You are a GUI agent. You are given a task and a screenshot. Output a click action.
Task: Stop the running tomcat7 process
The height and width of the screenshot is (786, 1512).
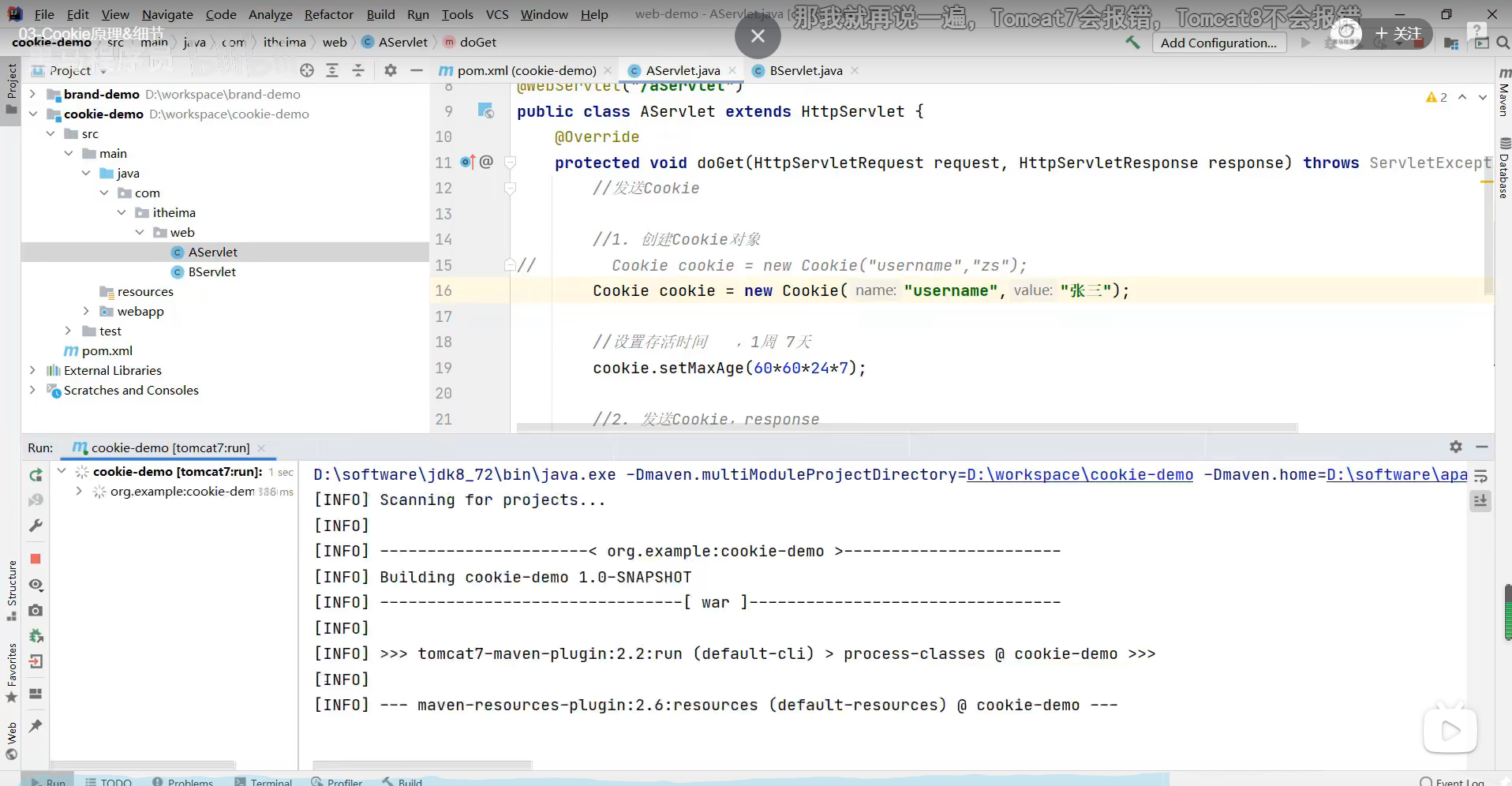[x=36, y=559]
